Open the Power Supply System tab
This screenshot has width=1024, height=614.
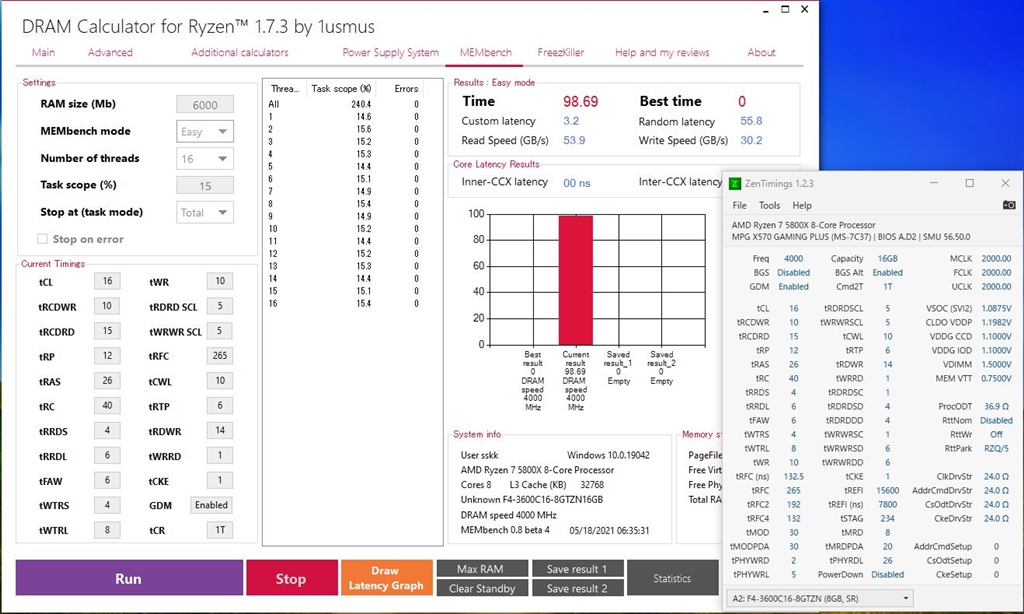[391, 52]
